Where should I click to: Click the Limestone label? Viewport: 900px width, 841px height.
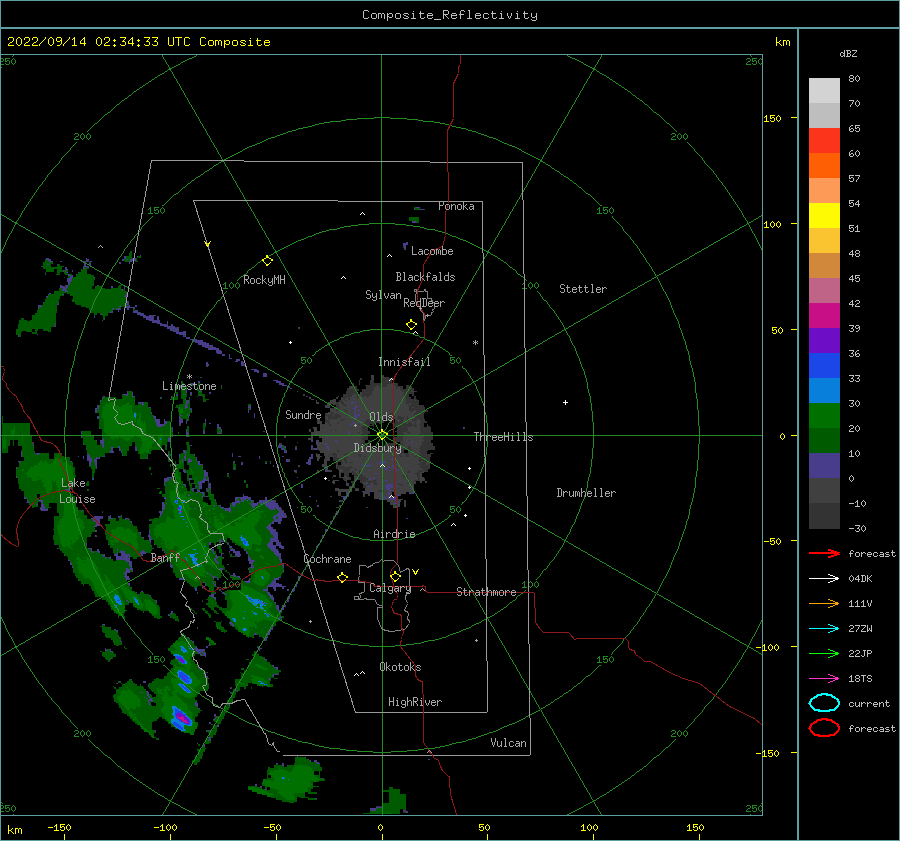[x=189, y=386]
